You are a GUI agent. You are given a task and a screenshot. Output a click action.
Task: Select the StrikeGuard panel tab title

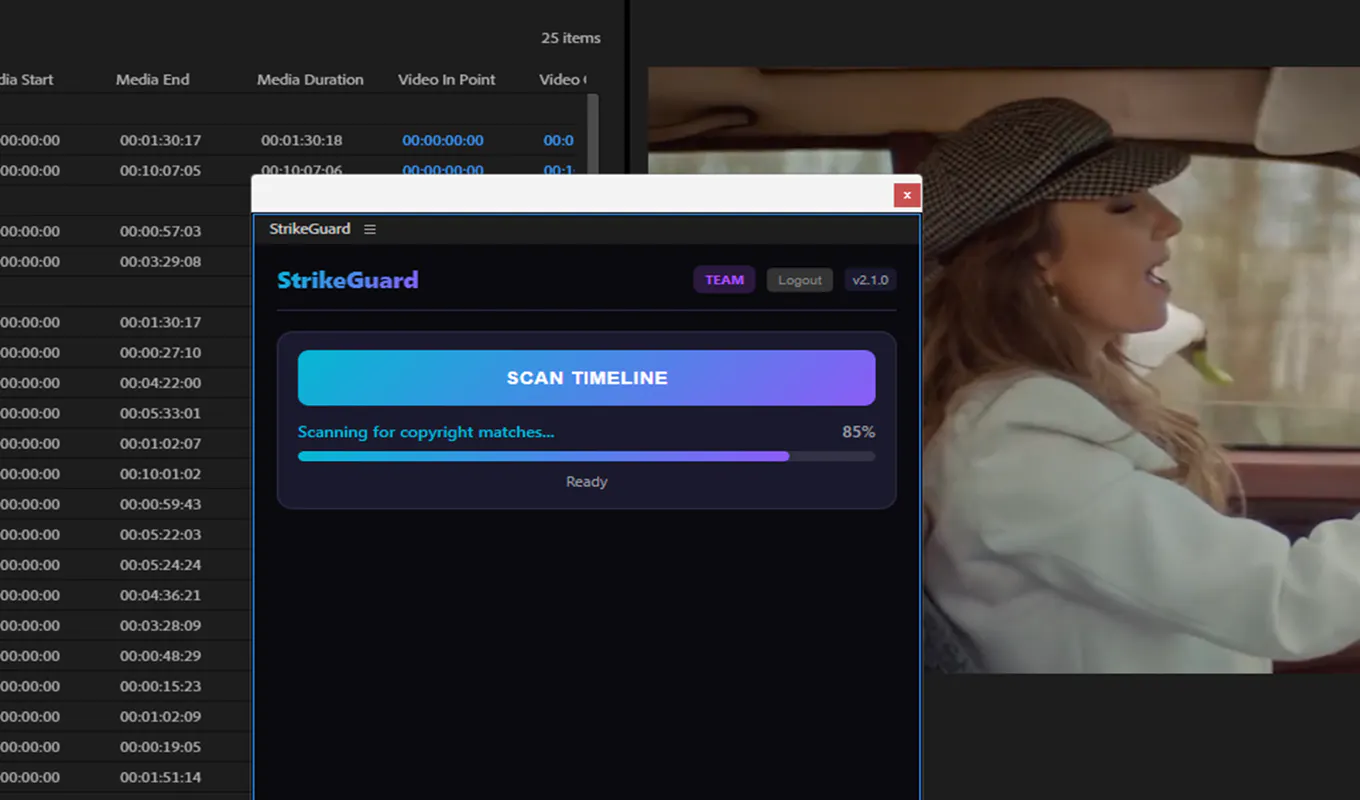[x=310, y=229]
